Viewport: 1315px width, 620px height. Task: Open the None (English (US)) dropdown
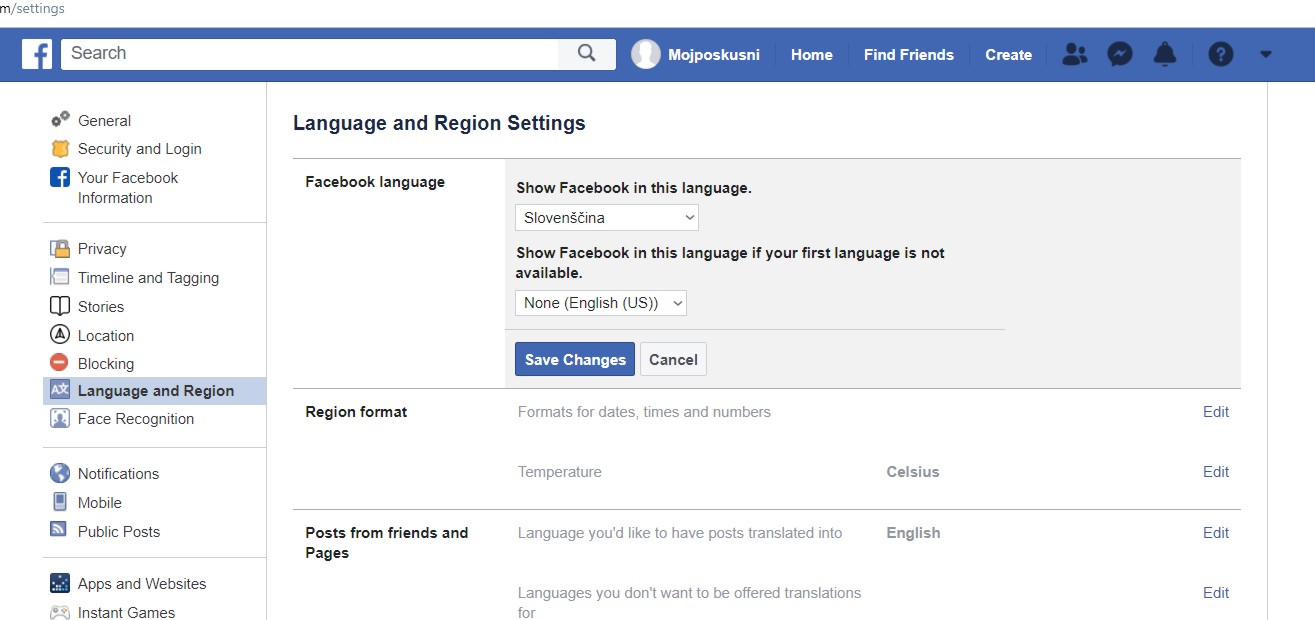pos(601,303)
